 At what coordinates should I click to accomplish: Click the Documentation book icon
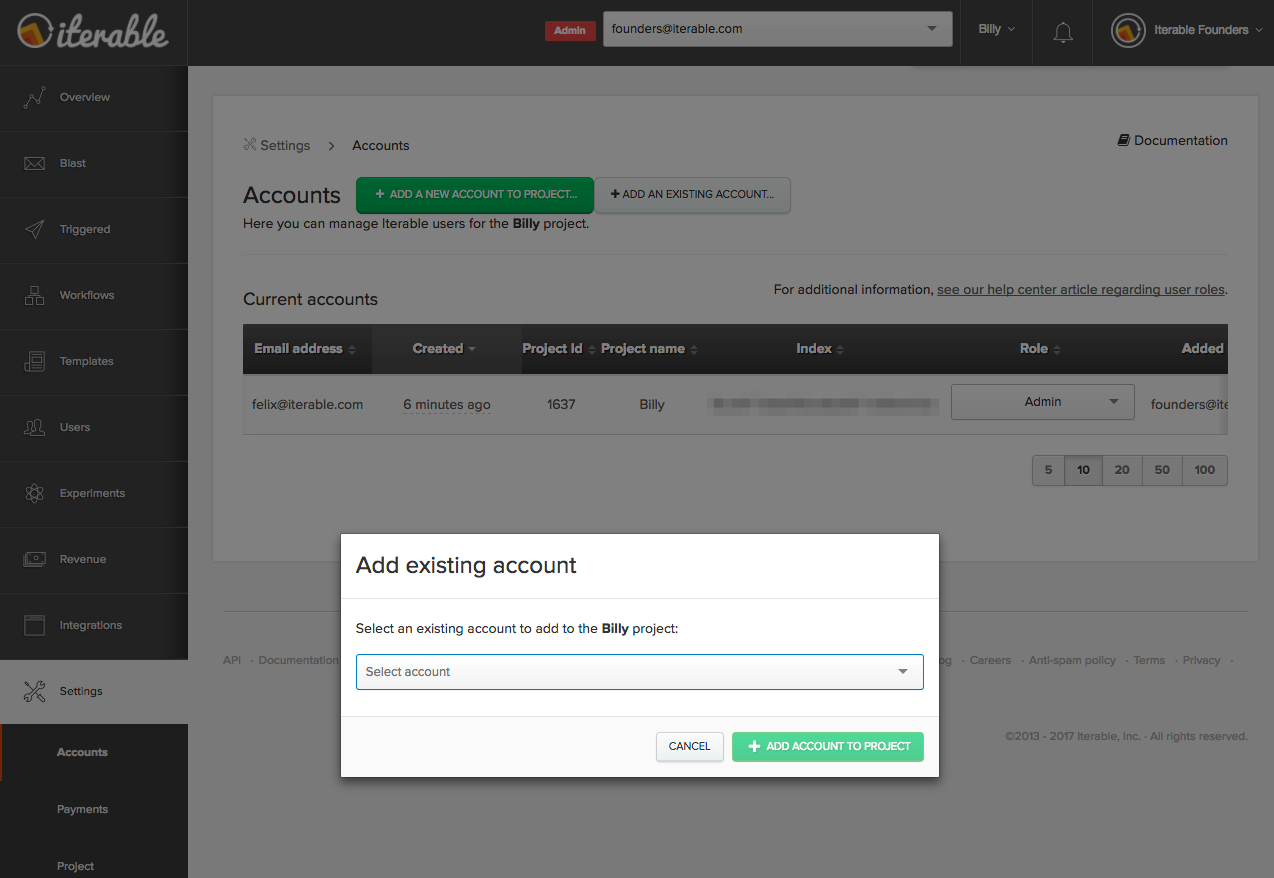1124,141
